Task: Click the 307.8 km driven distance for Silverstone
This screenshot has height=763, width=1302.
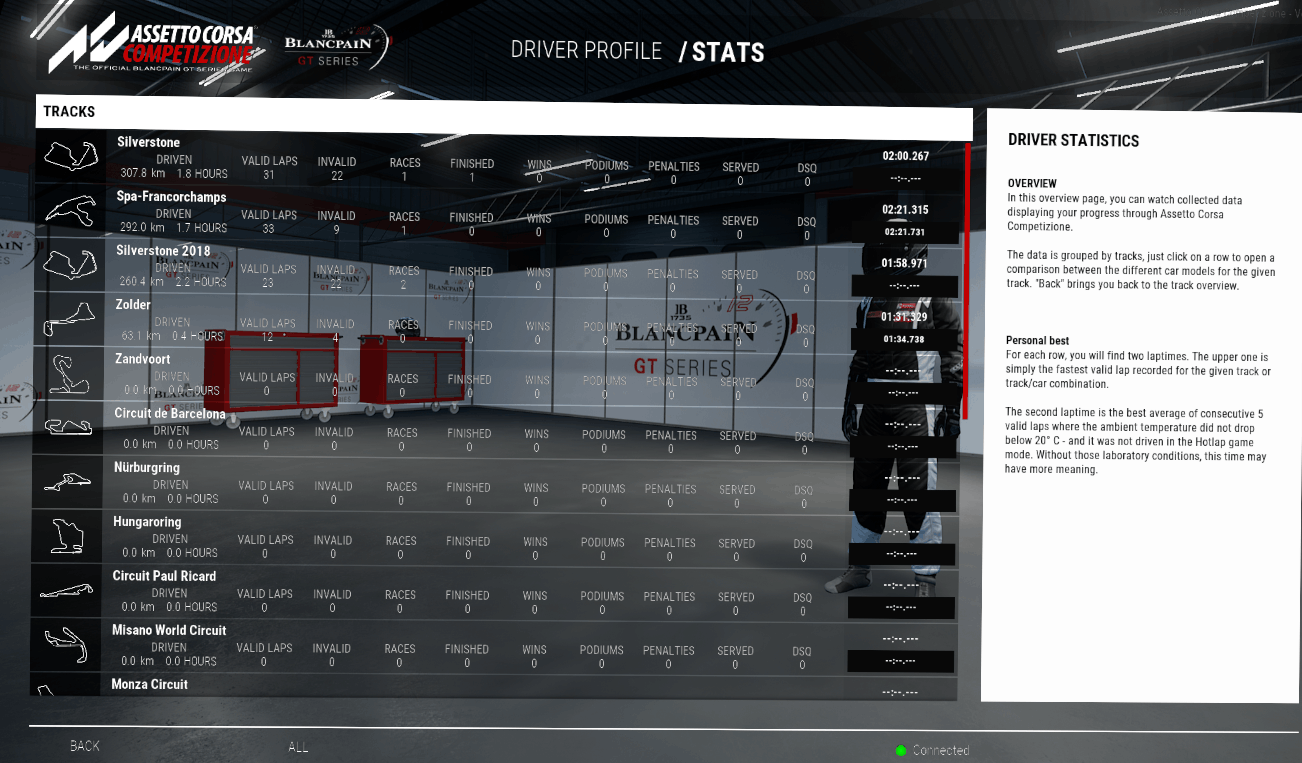Action: point(142,173)
